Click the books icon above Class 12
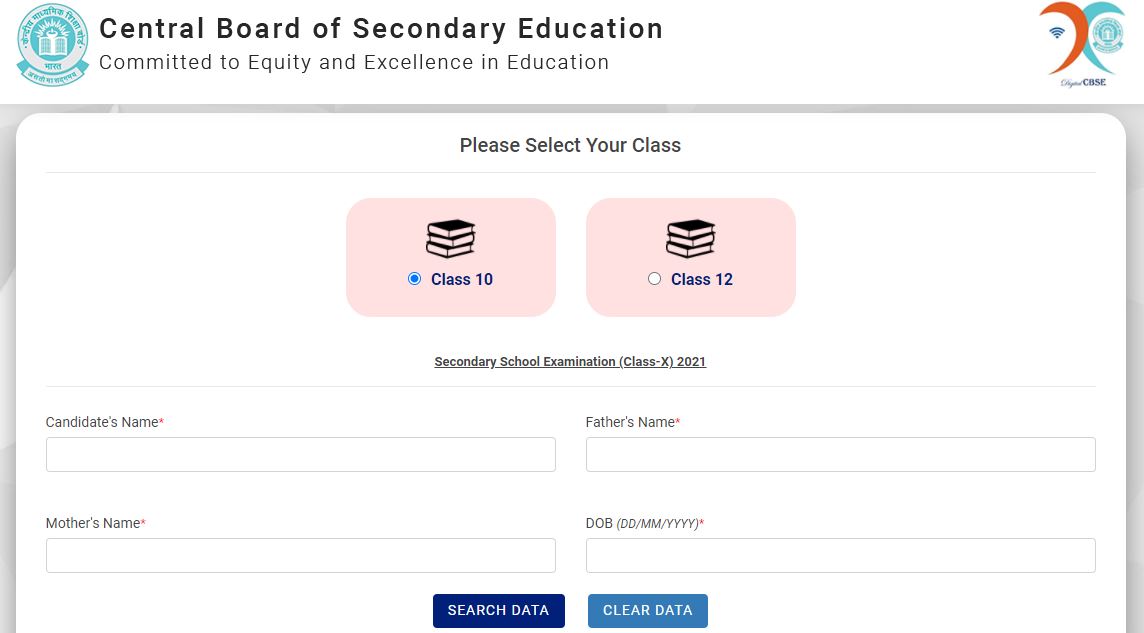The image size is (1144, 633). (x=691, y=238)
